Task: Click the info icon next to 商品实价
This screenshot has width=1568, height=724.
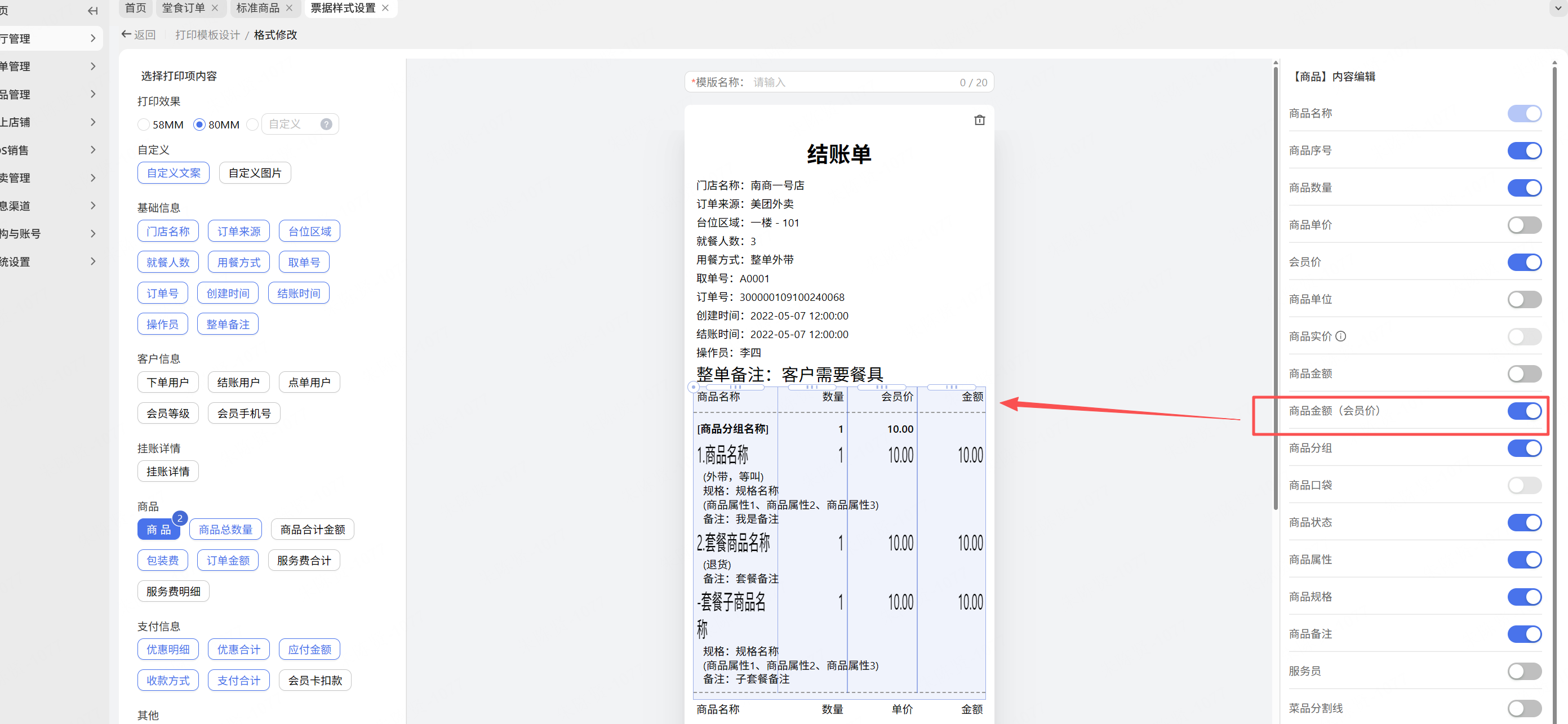Action: coord(1340,336)
